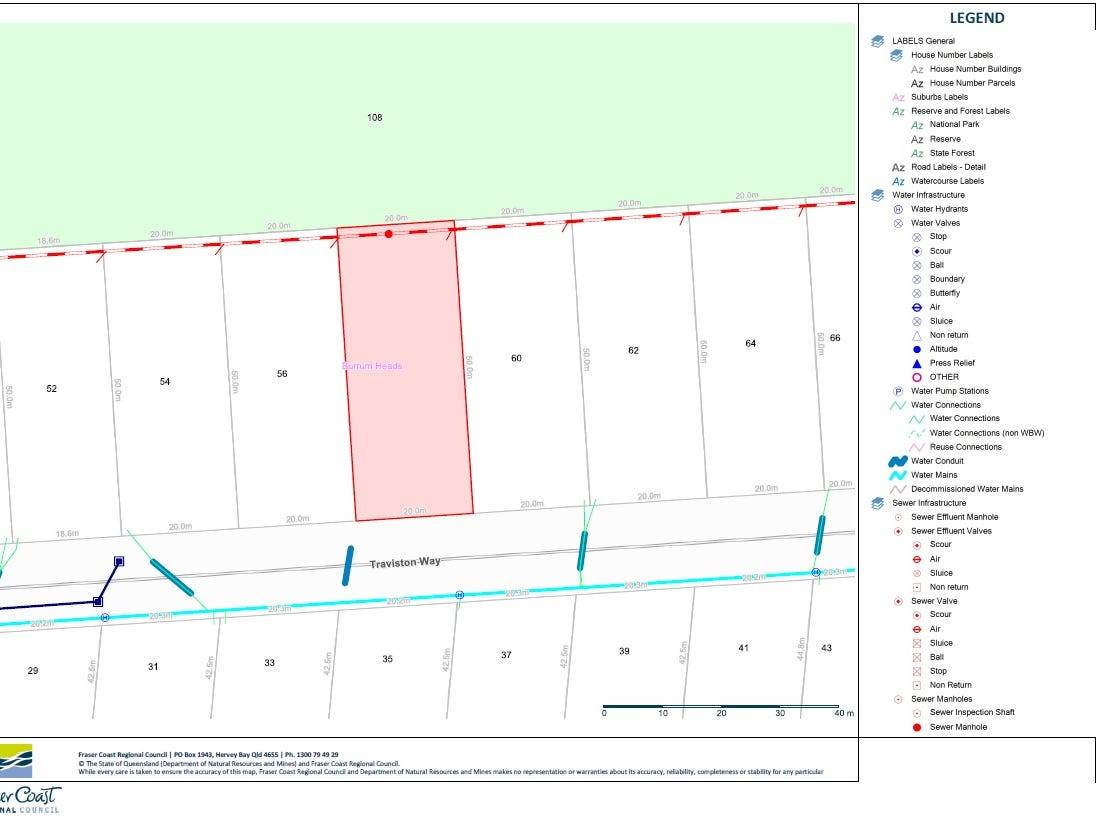The width and height of the screenshot is (1096, 822).
Task: Click the LABELS General layer stack icon
Action: point(877,41)
